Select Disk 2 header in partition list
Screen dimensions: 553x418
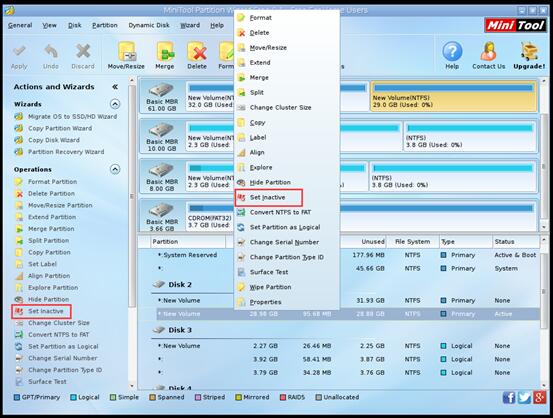pyautogui.click(x=180, y=285)
